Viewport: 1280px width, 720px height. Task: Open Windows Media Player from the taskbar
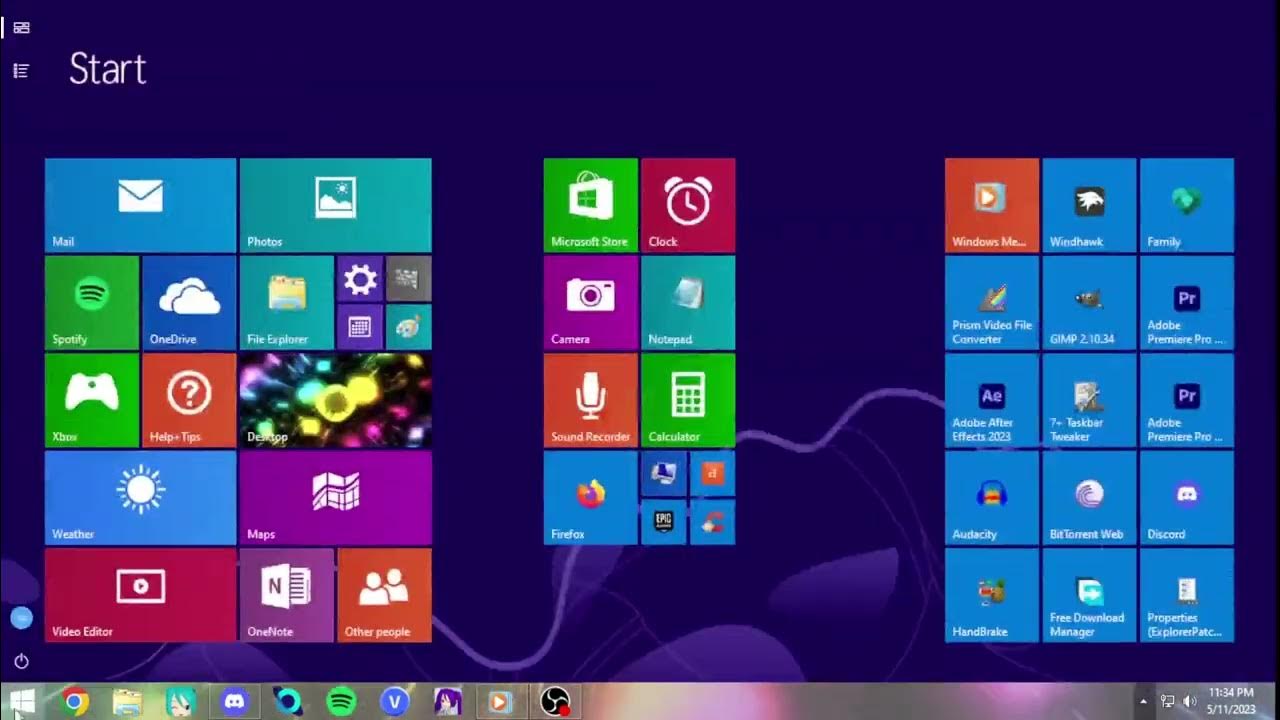500,702
